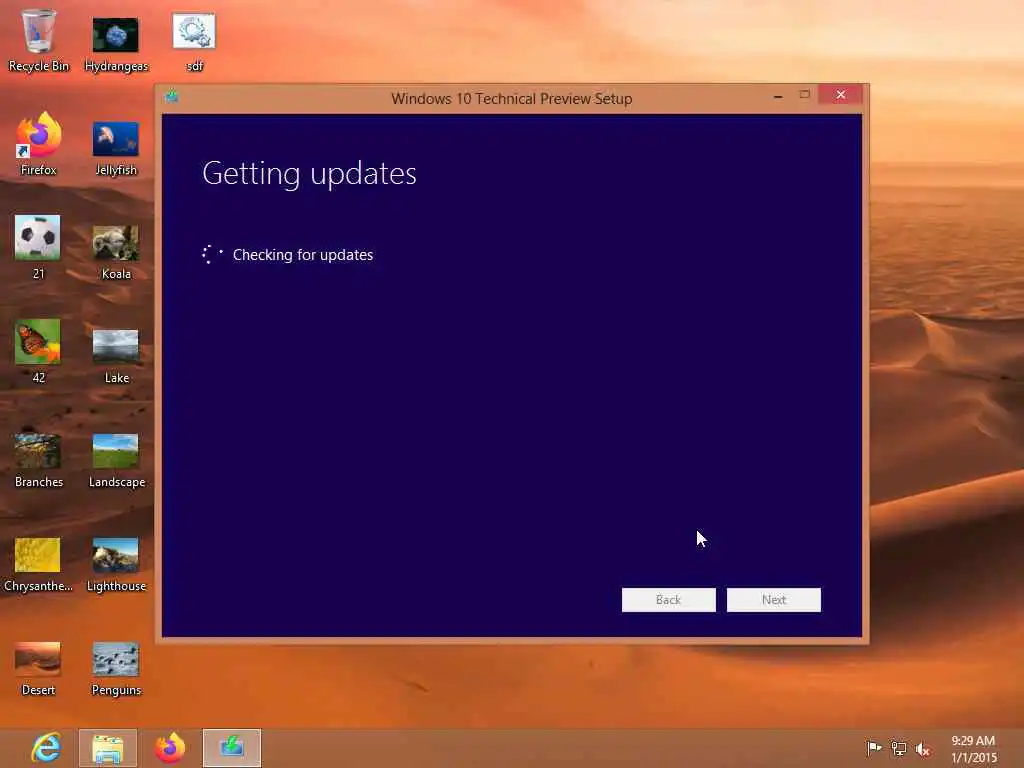Screen dimensions: 1024x768
Task: Open the taskbar clock showing 9:29 AM
Action: pyautogui.click(x=973, y=749)
